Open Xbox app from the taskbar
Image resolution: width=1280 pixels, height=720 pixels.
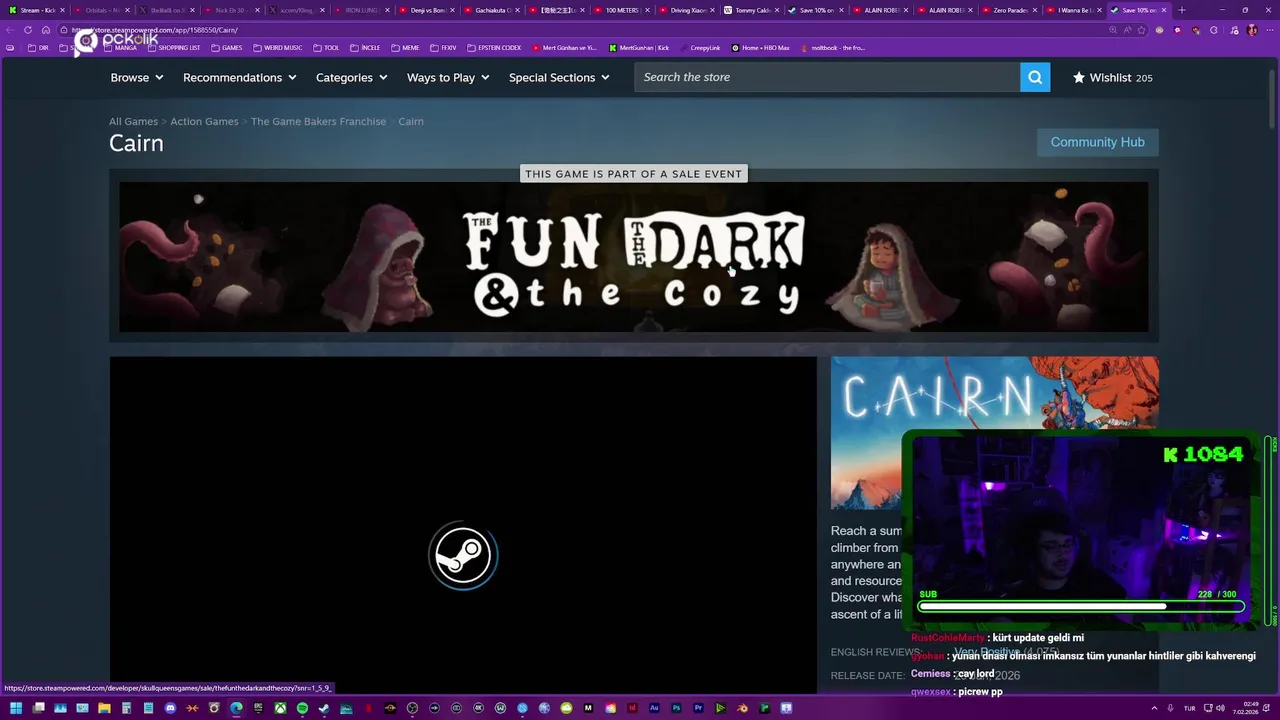[x=280, y=708]
